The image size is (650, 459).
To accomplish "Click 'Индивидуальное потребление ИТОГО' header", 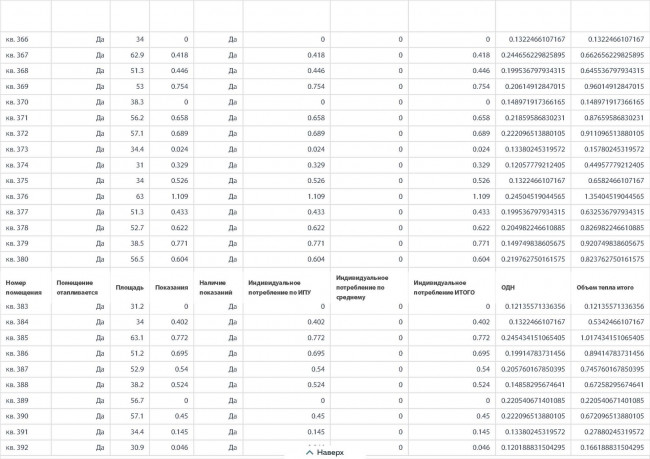I will [x=444, y=287].
